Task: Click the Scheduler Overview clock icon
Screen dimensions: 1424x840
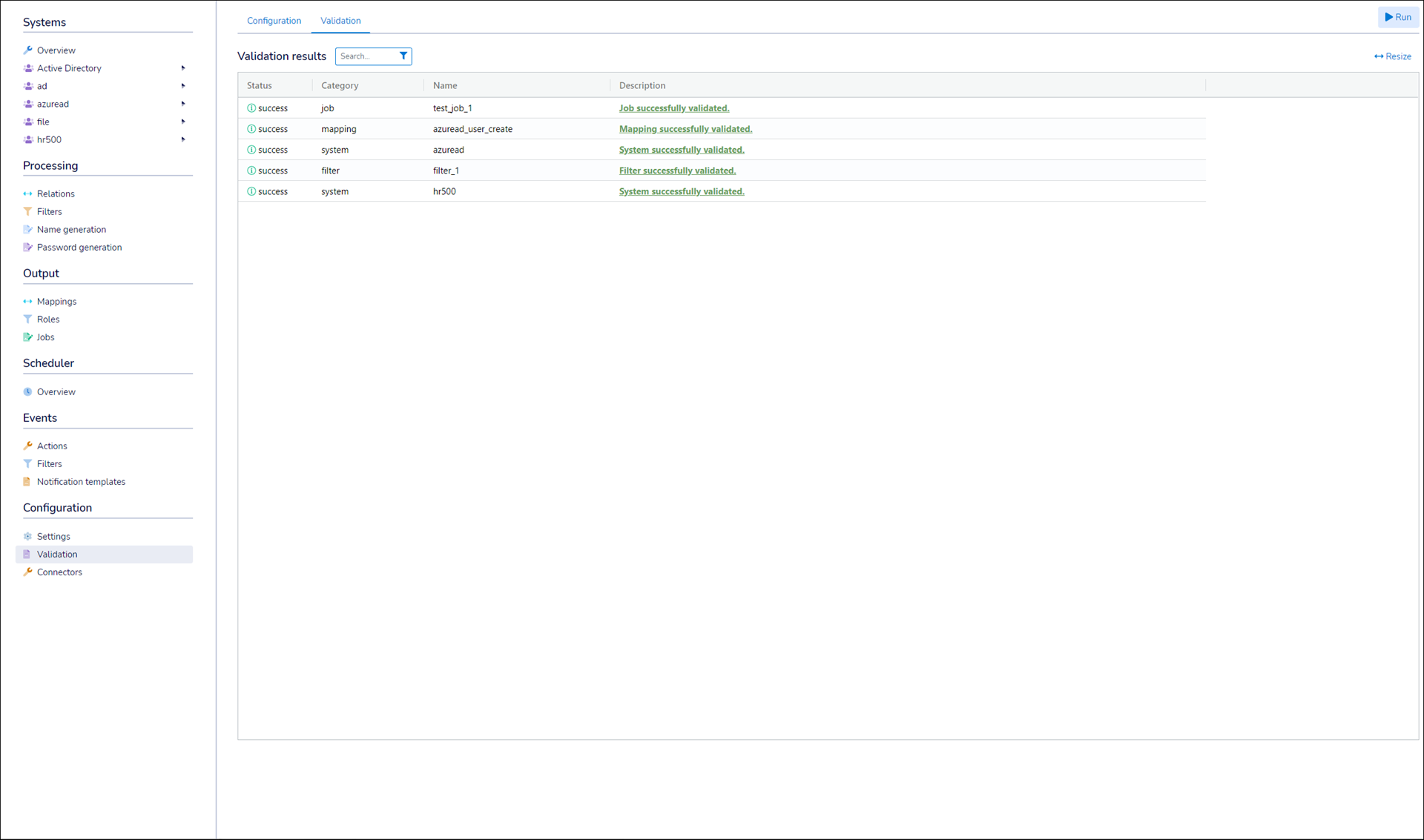Action: (27, 392)
